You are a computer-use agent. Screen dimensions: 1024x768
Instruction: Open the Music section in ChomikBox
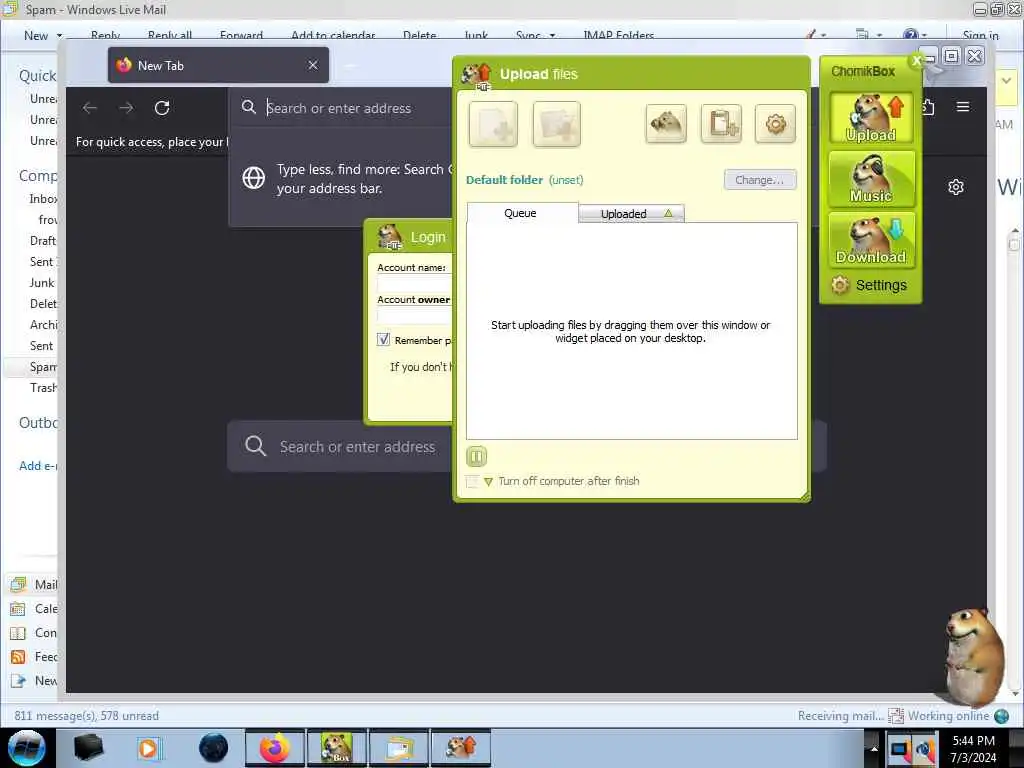(x=871, y=179)
